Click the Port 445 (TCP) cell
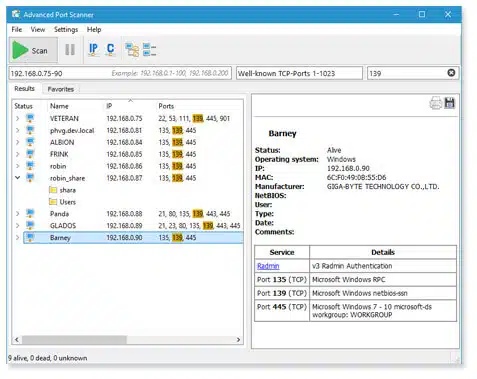Image resolution: width=477 pixels, height=379 pixels. [x=282, y=310]
